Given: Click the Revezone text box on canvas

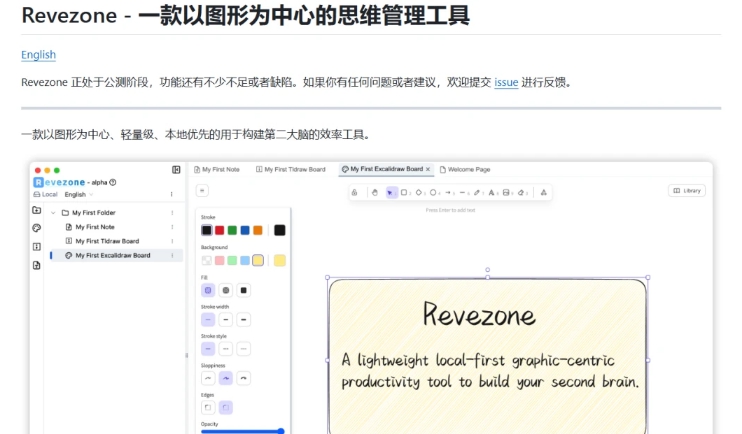Looking at the screenshot, I should tap(479, 314).
